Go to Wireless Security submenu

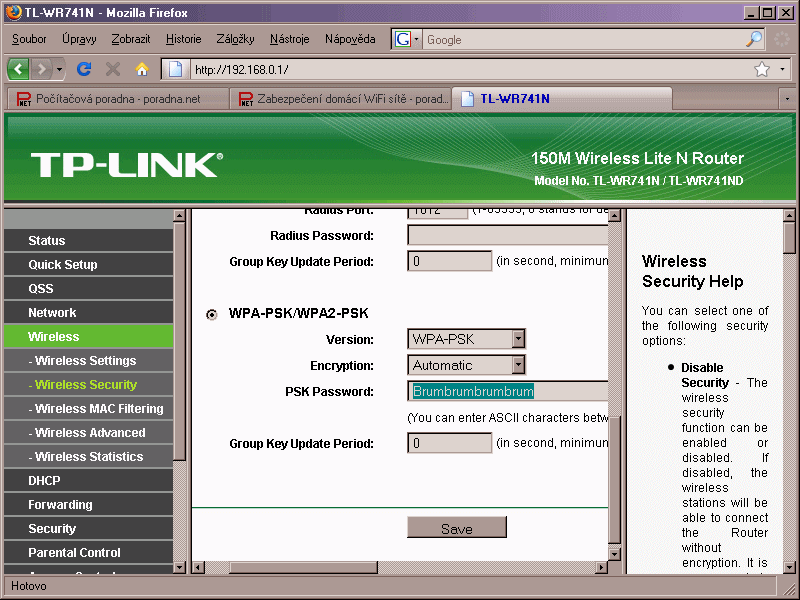[x=88, y=384]
